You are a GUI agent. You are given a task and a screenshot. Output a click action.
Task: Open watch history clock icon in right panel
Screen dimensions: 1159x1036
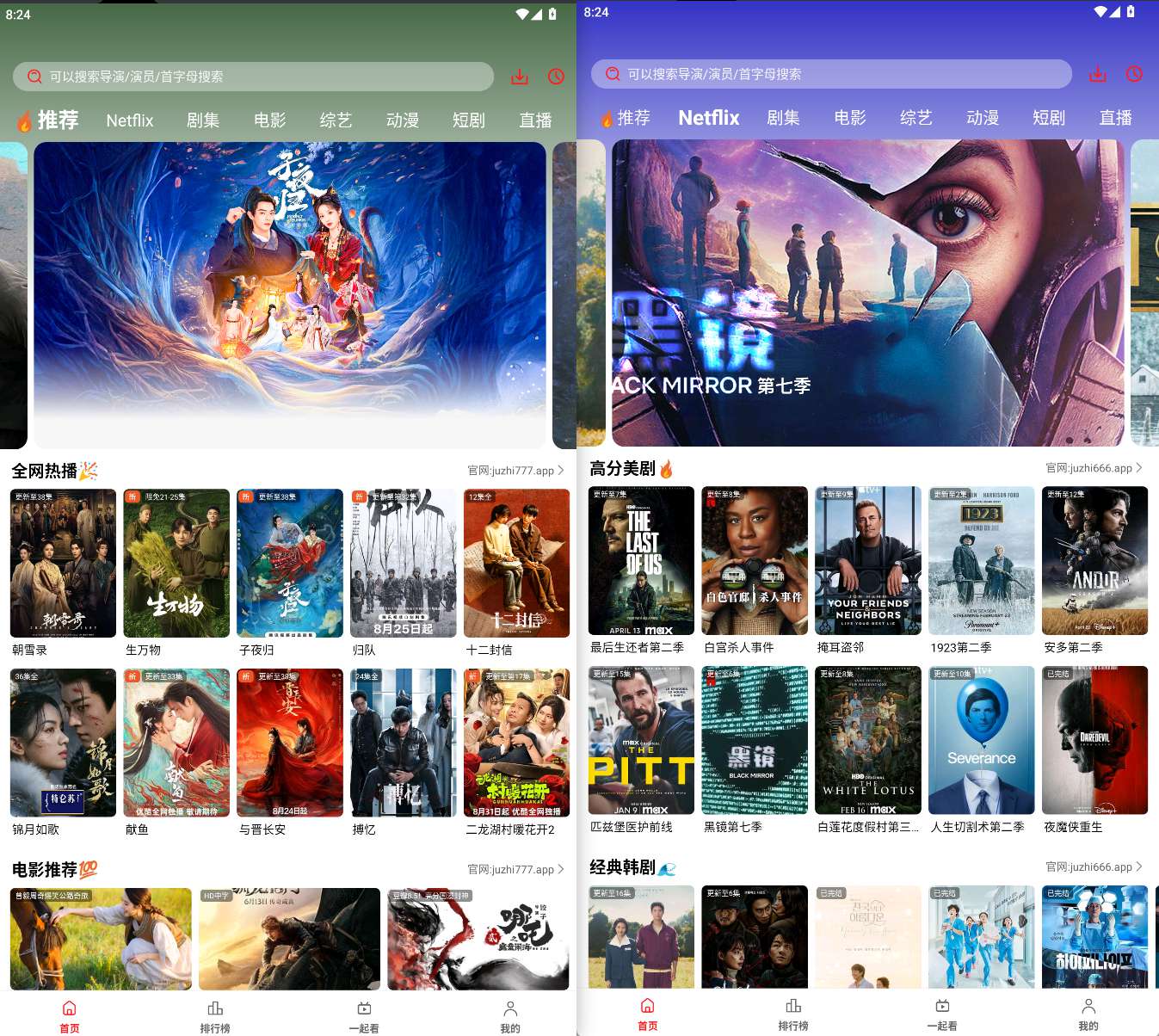point(1135,74)
